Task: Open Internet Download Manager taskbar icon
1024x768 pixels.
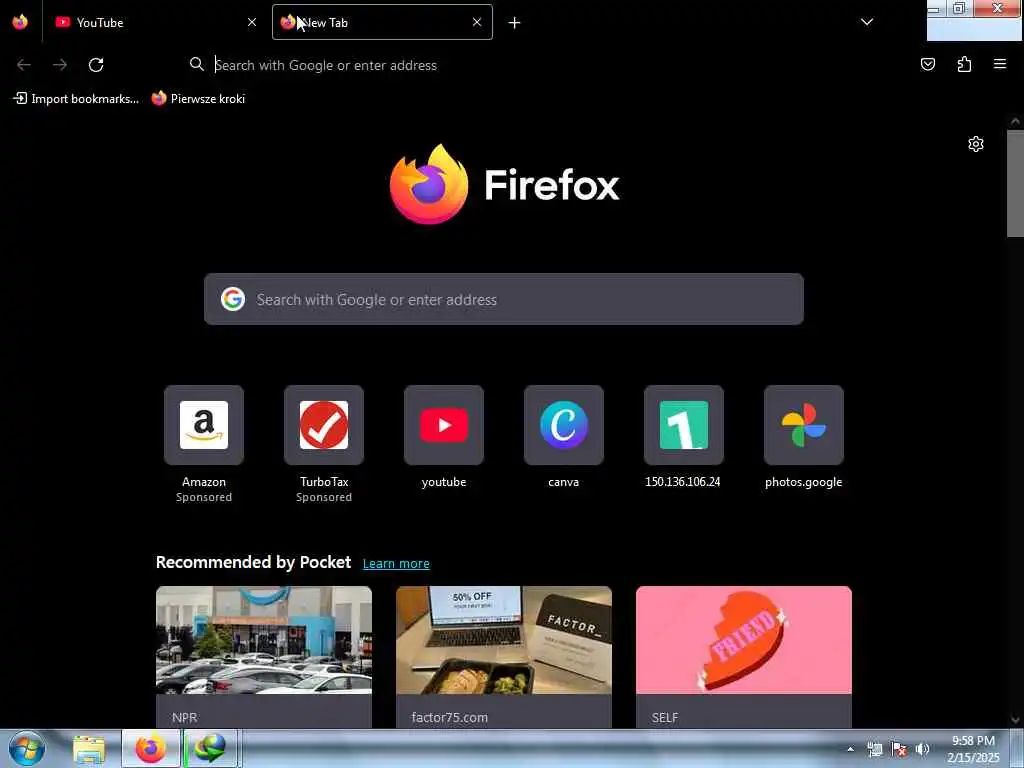Action: click(210, 749)
